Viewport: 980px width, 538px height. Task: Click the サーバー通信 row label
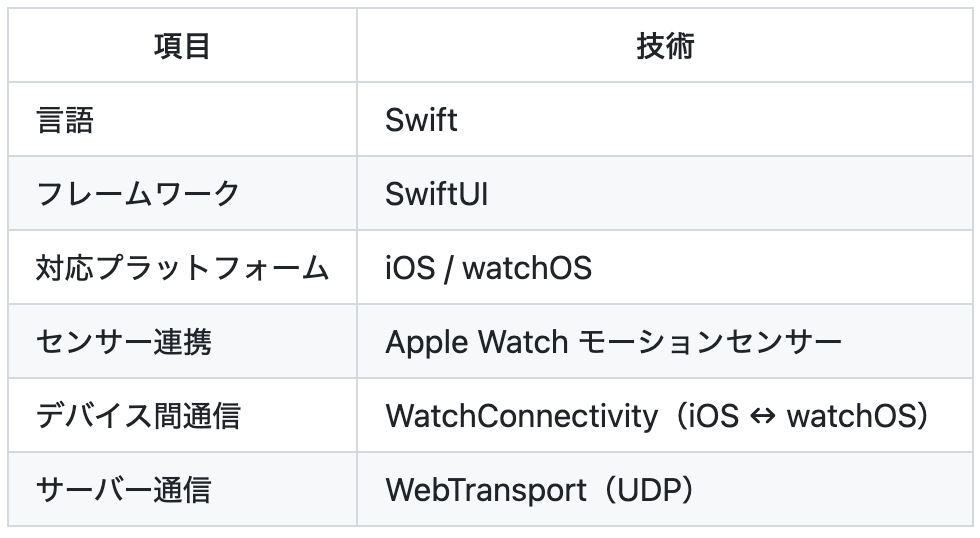click(x=123, y=490)
